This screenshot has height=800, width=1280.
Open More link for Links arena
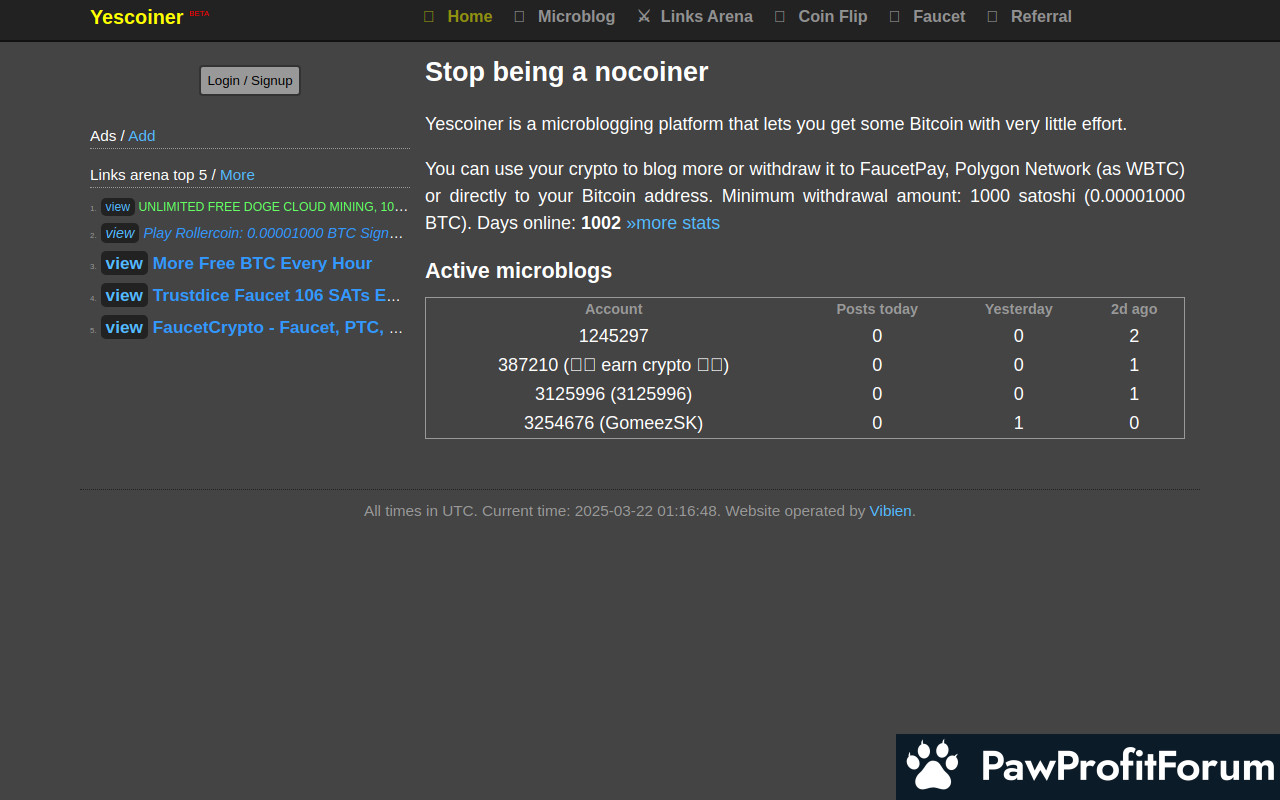[x=237, y=174]
